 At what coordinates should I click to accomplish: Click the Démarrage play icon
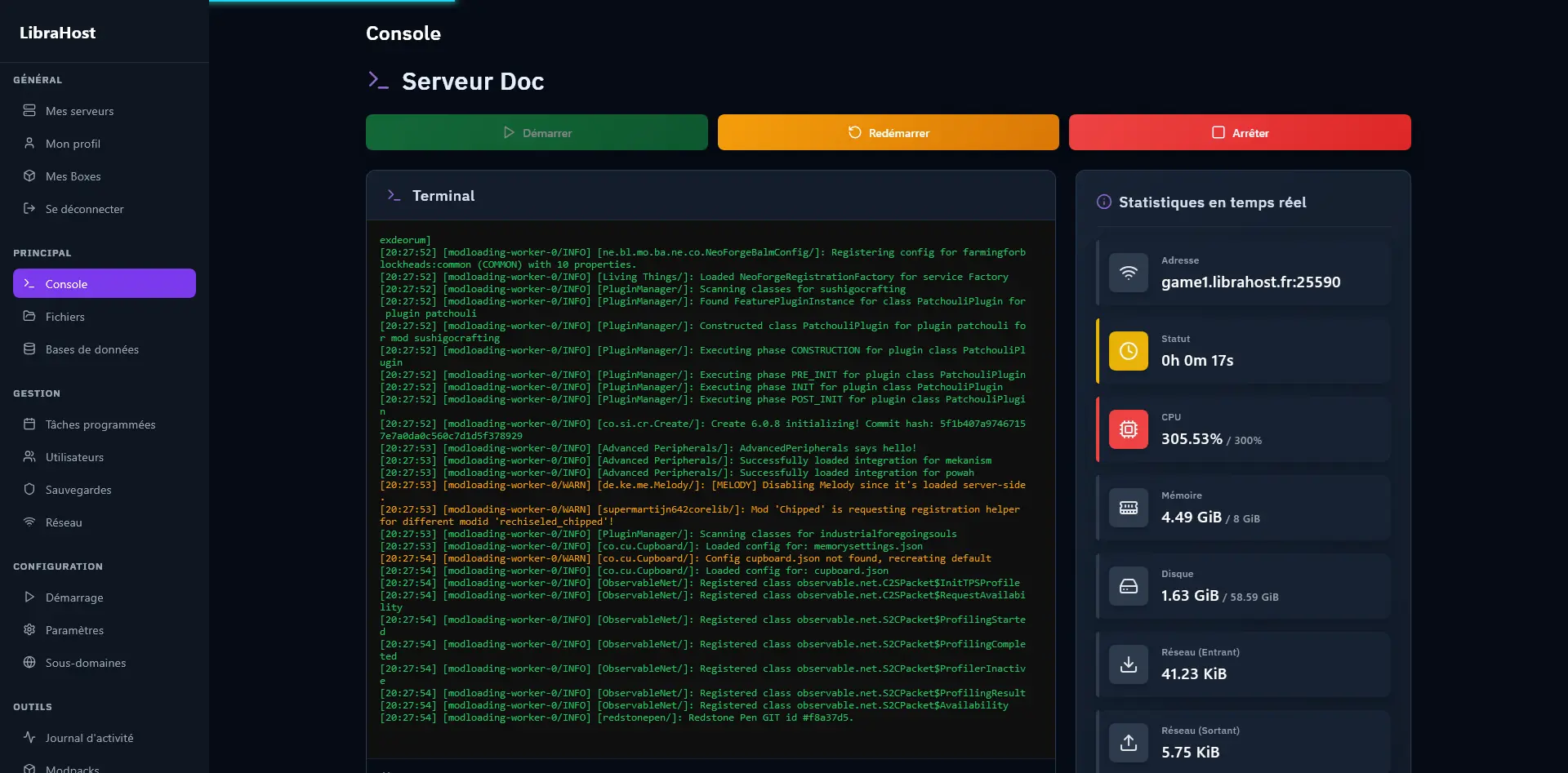[29, 598]
